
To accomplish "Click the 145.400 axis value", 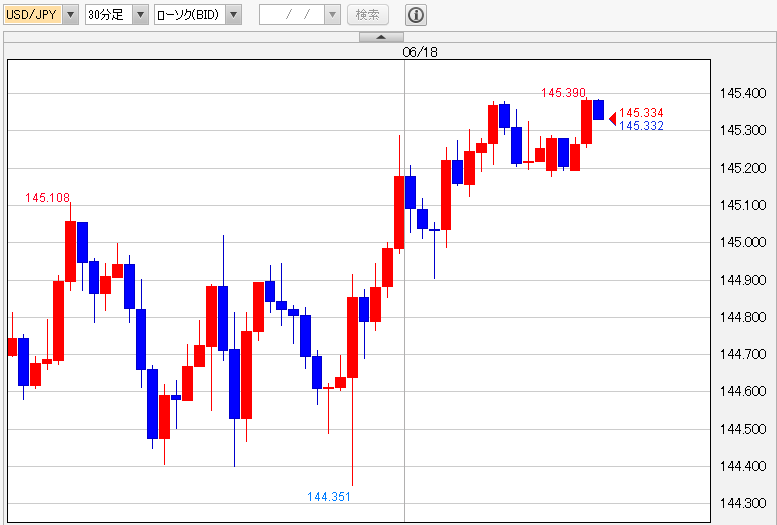I will click(x=743, y=93).
